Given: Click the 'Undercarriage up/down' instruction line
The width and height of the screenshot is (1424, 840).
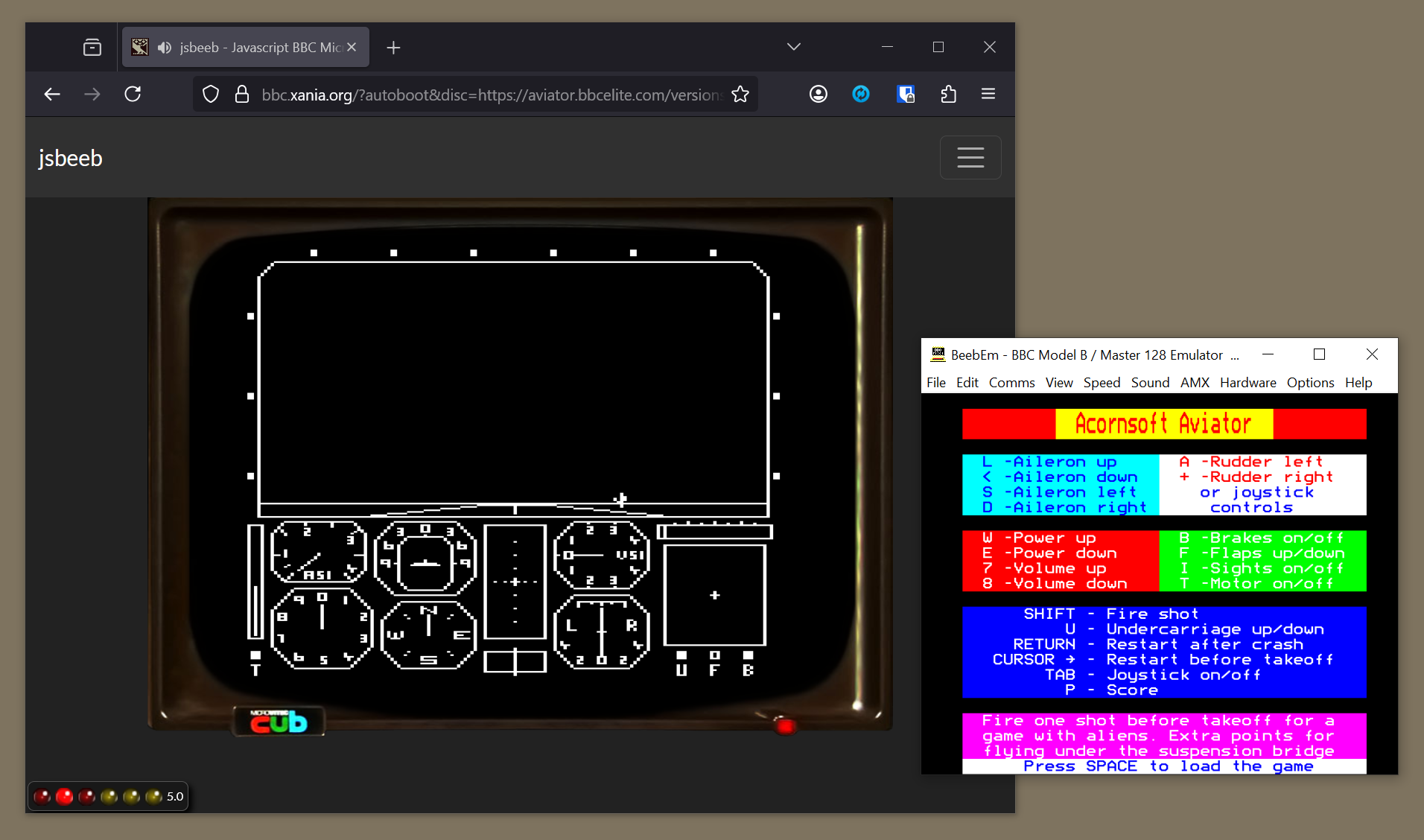Looking at the screenshot, I should (1194, 629).
